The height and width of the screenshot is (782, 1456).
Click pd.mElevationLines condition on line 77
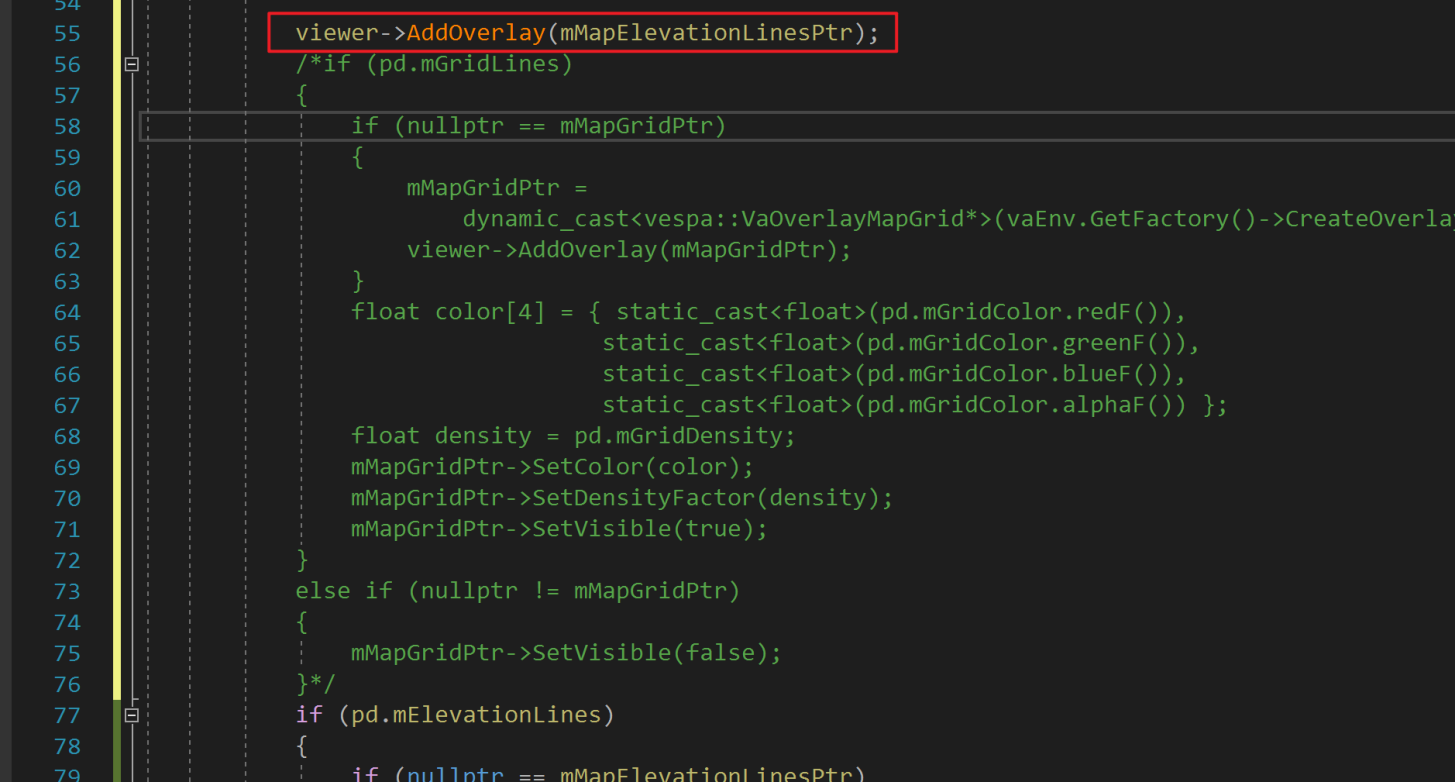tap(476, 715)
